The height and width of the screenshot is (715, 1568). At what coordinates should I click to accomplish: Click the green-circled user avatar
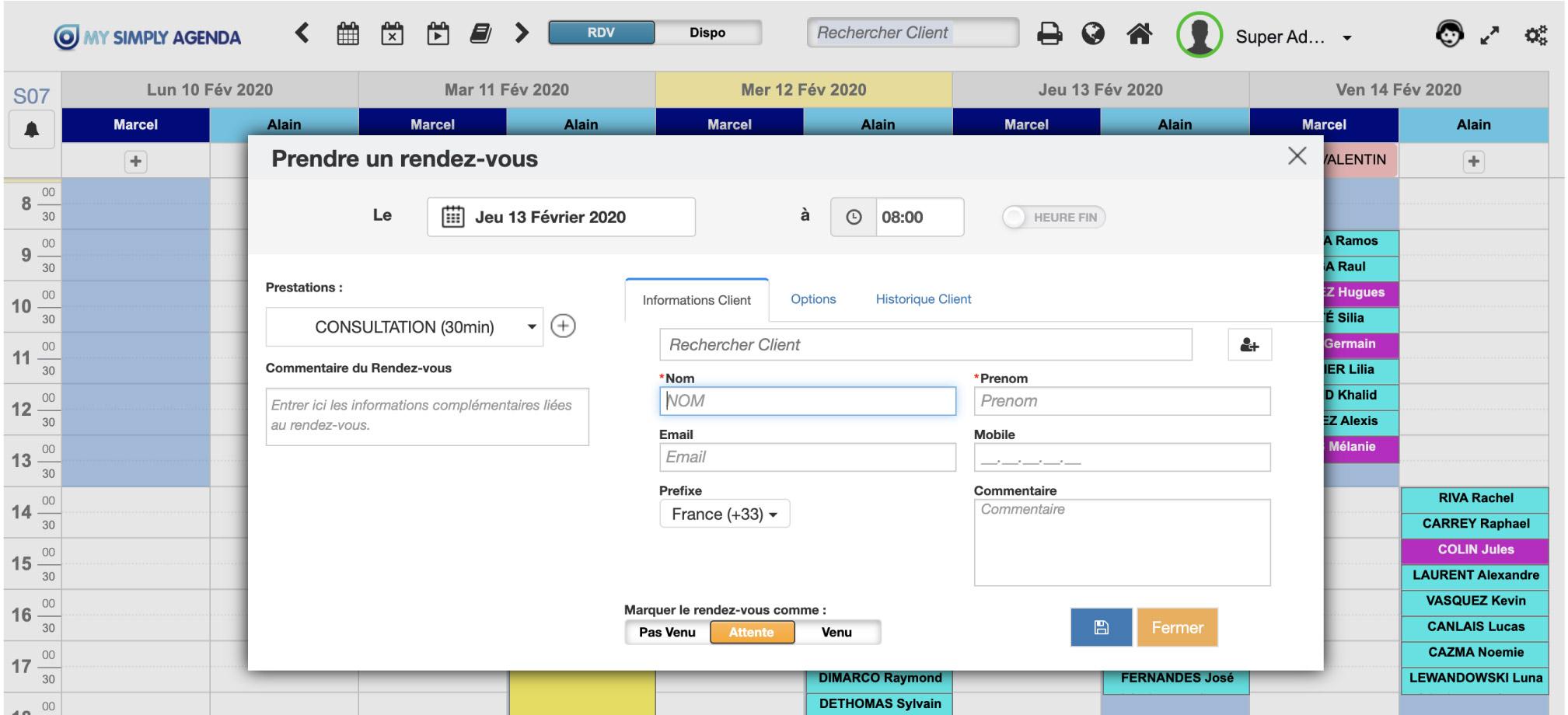[x=1200, y=35]
